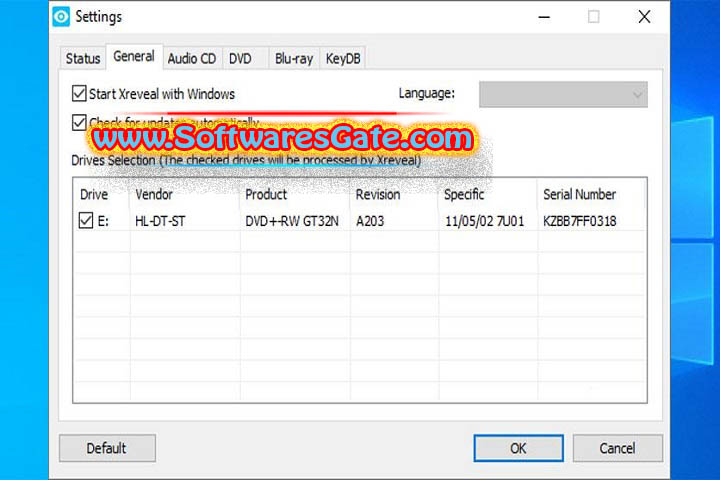The height and width of the screenshot is (480, 720).
Task: Go to the KeyDB tab
Action: point(343,59)
